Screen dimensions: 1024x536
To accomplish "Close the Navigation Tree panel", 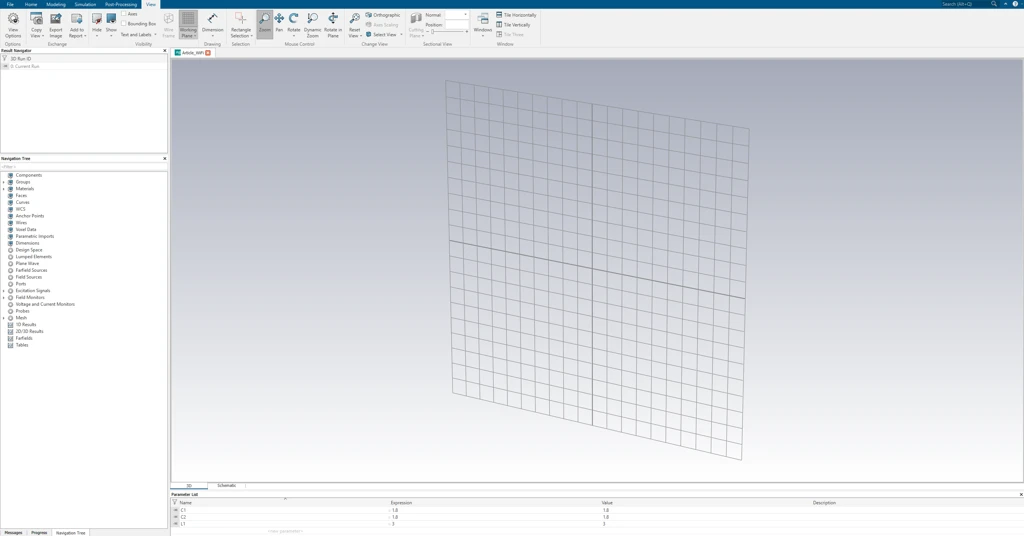I will (165, 159).
